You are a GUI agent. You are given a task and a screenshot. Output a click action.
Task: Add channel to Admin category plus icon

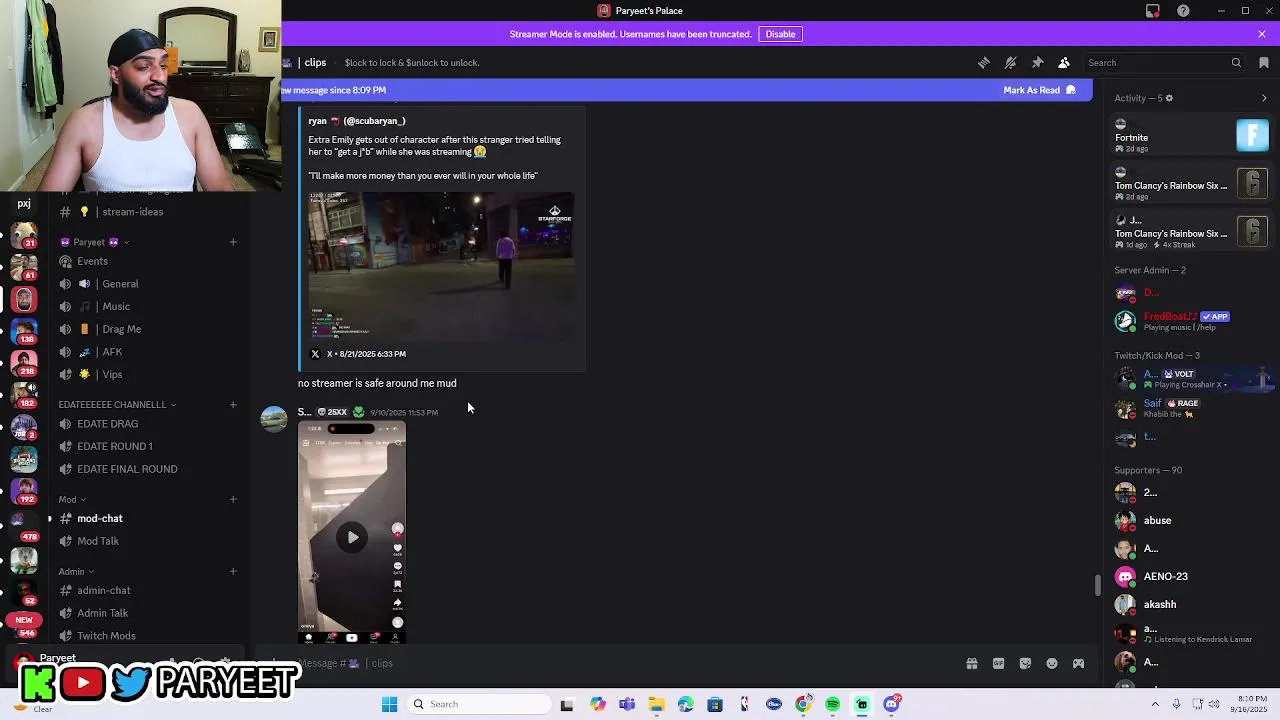pyautogui.click(x=233, y=572)
